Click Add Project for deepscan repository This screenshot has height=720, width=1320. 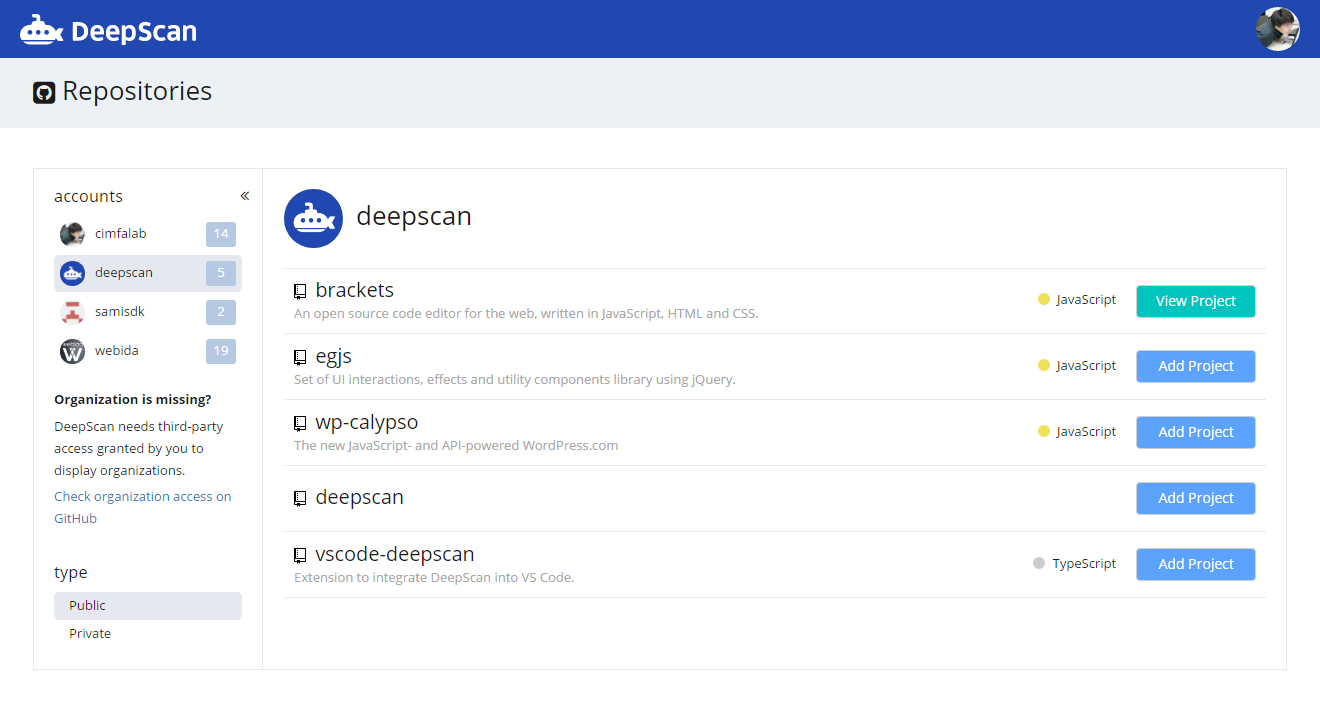click(x=1195, y=498)
